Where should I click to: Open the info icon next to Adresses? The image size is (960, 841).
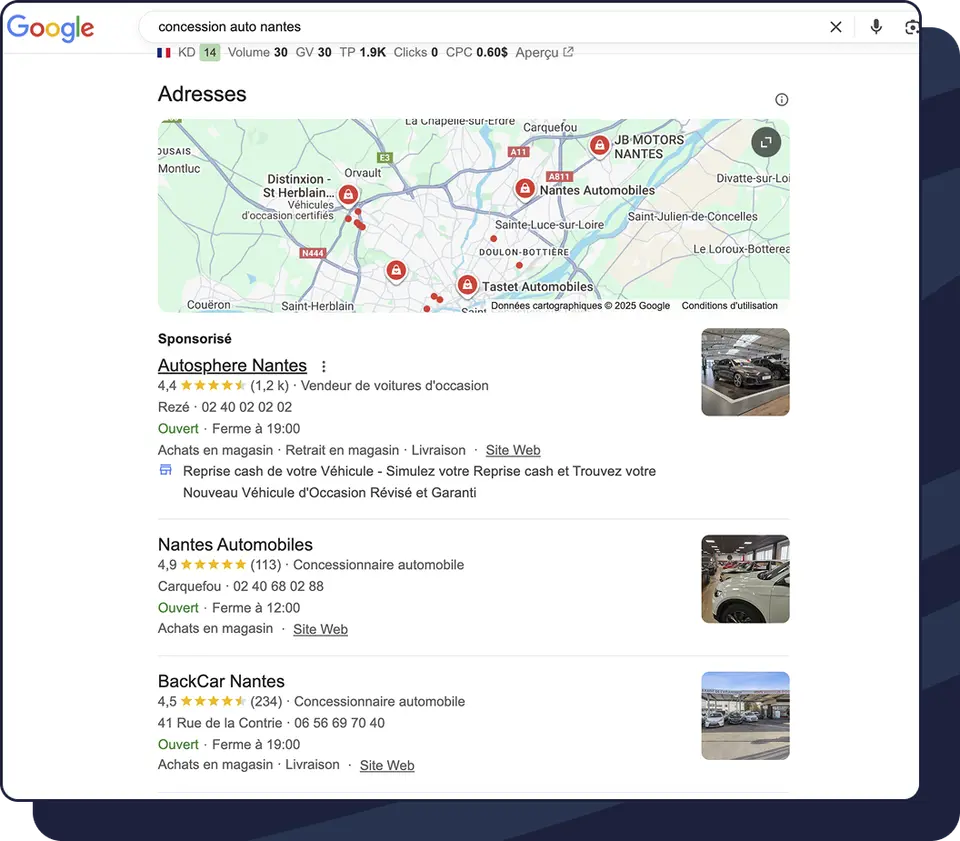click(x=781, y=100)
